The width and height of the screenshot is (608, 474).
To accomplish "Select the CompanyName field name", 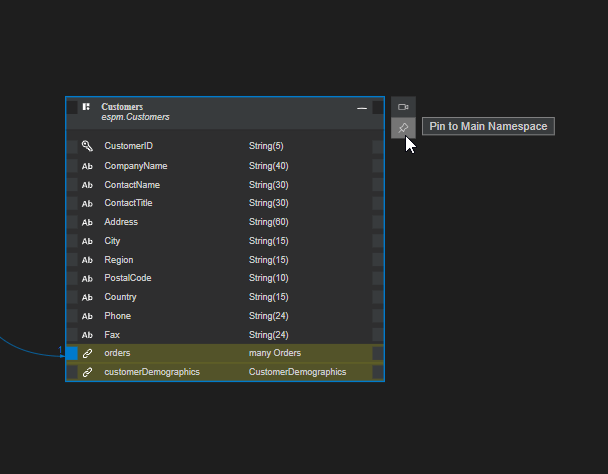I will point(136,166).
